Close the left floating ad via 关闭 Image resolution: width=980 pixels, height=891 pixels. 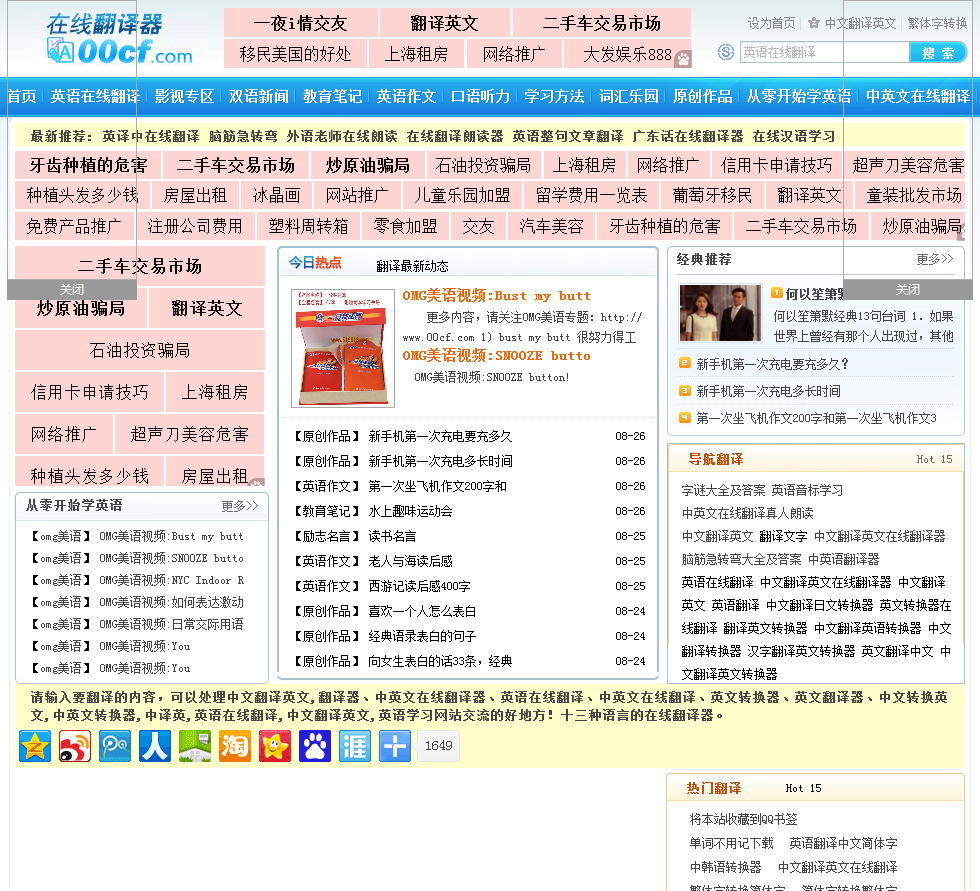pos(72,289)
